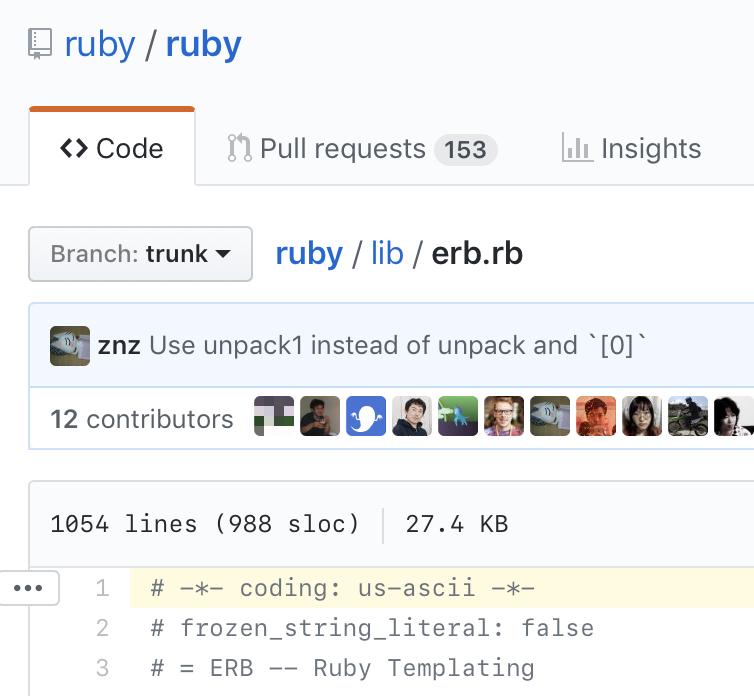Navigate to the lib folder breadcrumb

coord(387,254)
